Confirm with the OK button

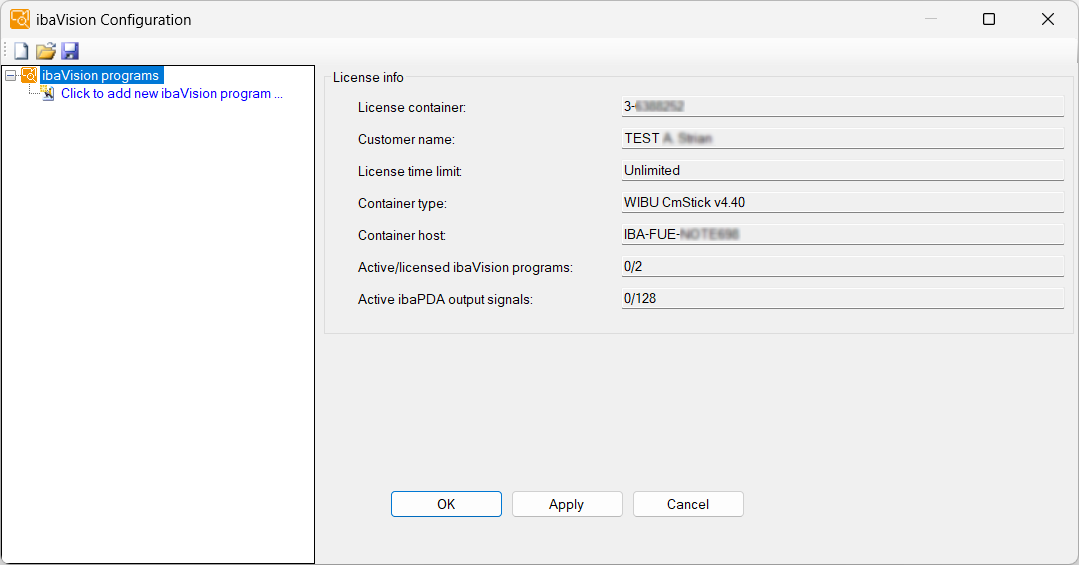(x=446, y=504)
